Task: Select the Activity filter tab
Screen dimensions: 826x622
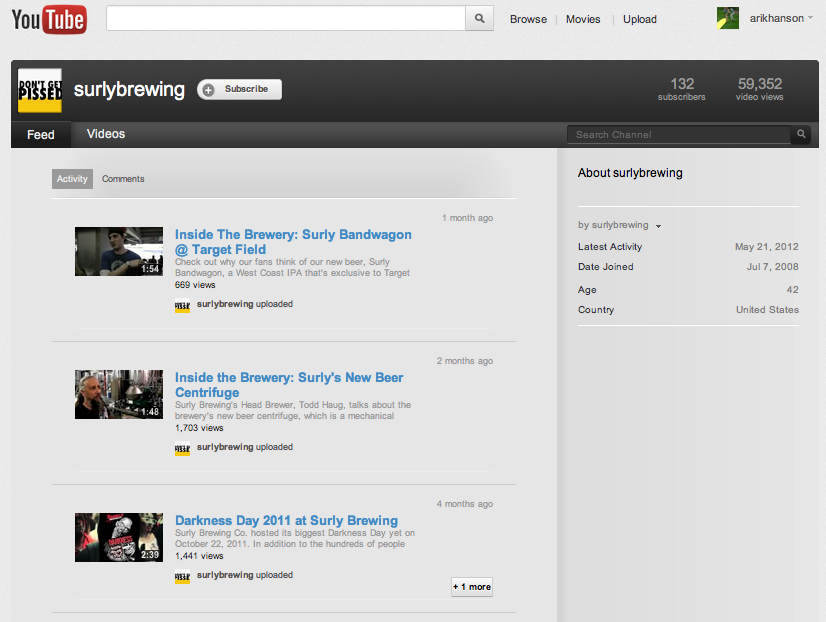Action: [x=72, y=179]
